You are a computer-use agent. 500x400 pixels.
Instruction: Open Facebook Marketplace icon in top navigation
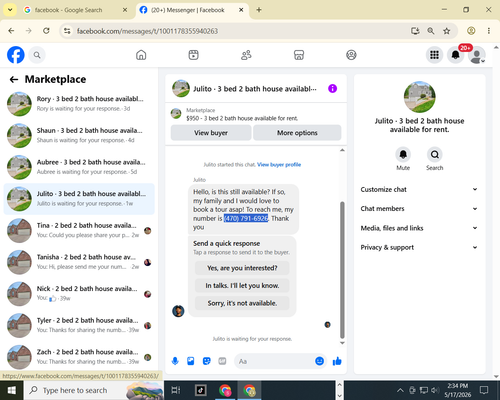point(299,55)
